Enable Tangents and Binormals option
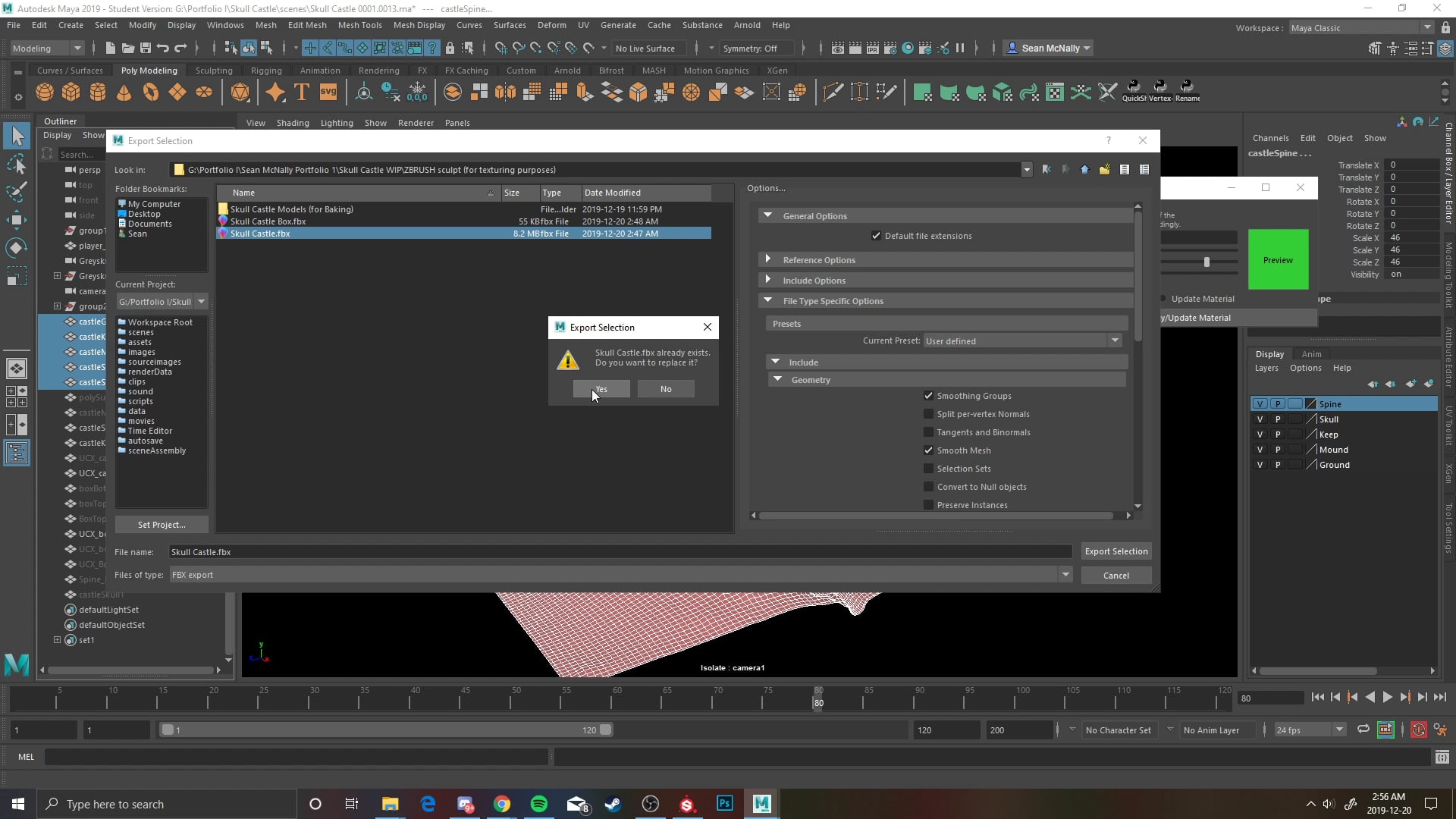Viewport: 1456px width, 819px height. point(928,432)
